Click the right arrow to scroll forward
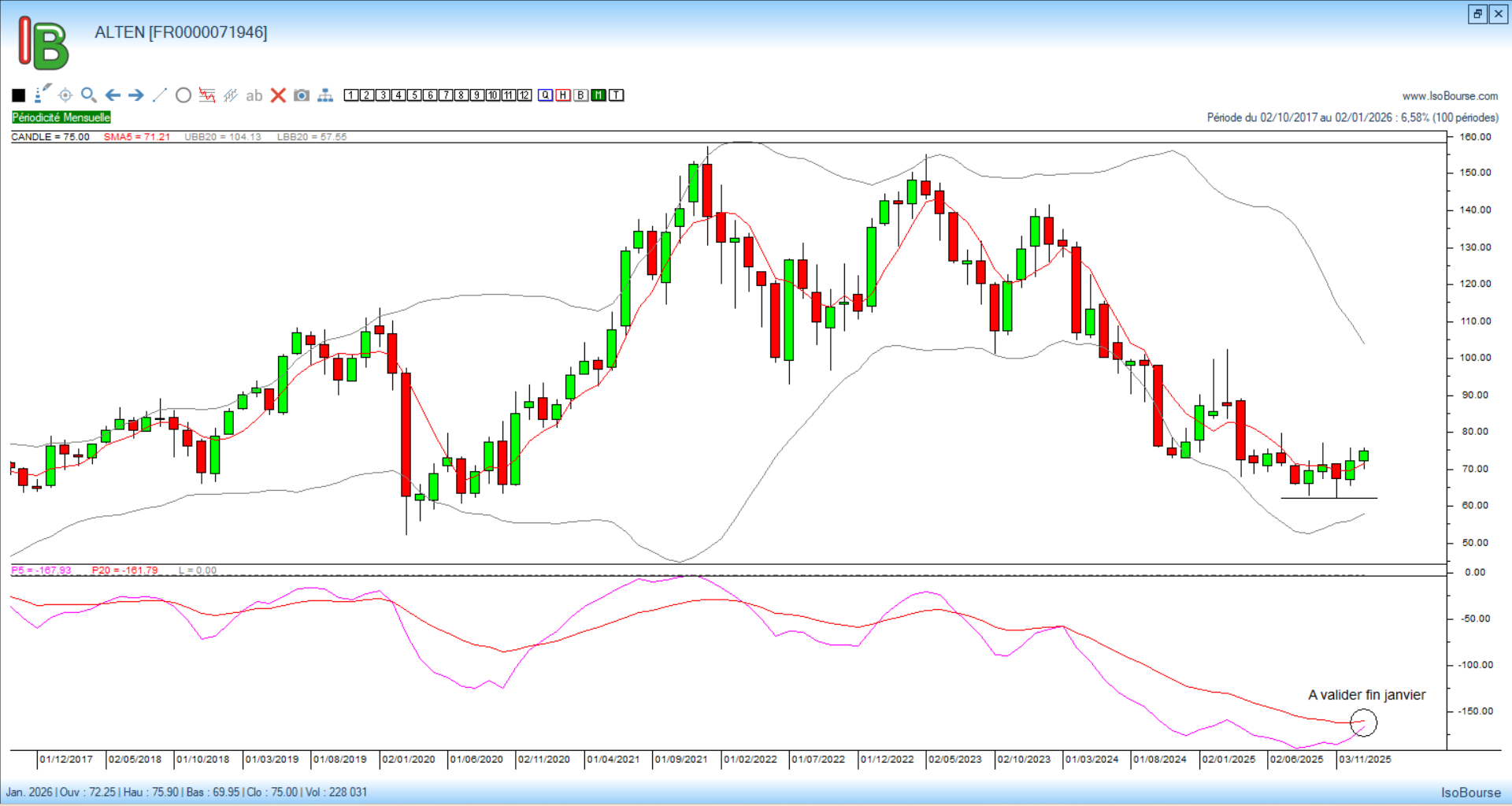Viewport: 1512px width, 806px height. coord(136,95)
